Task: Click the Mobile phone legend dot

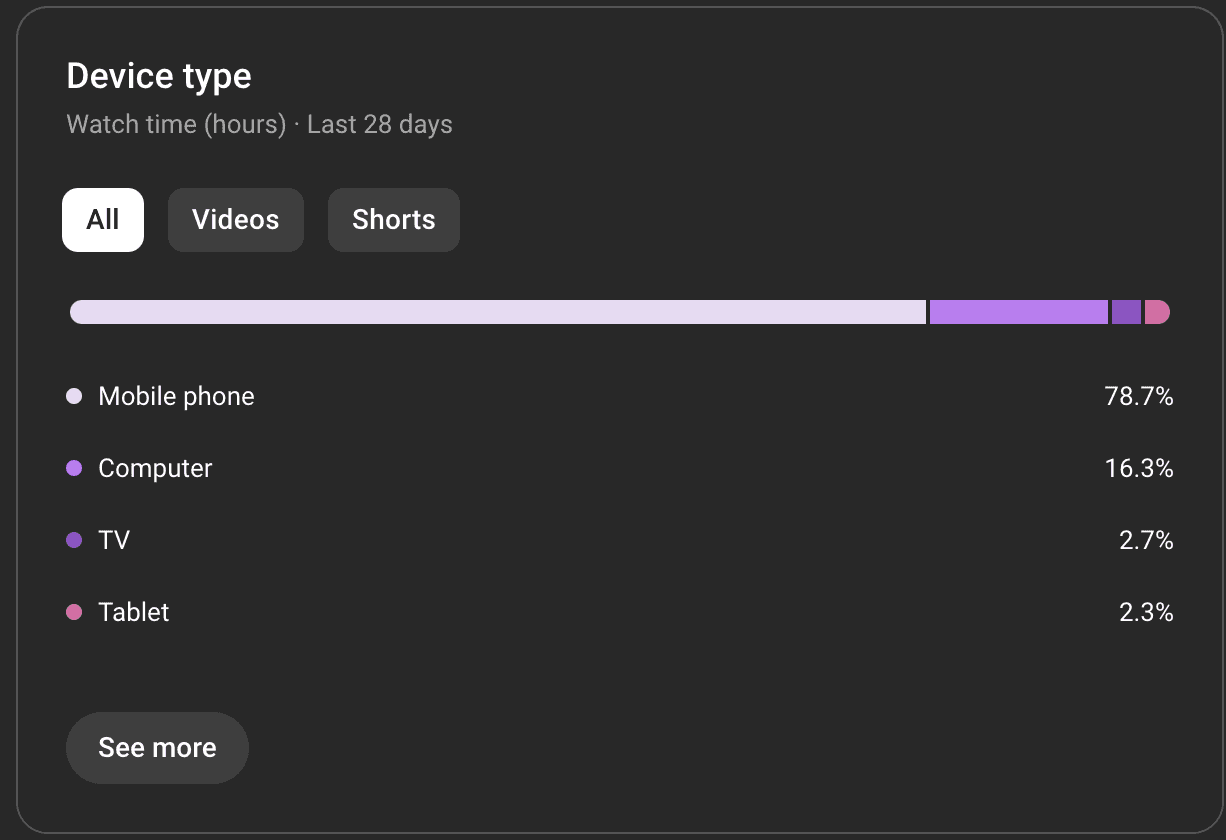Action: (74, 396)
